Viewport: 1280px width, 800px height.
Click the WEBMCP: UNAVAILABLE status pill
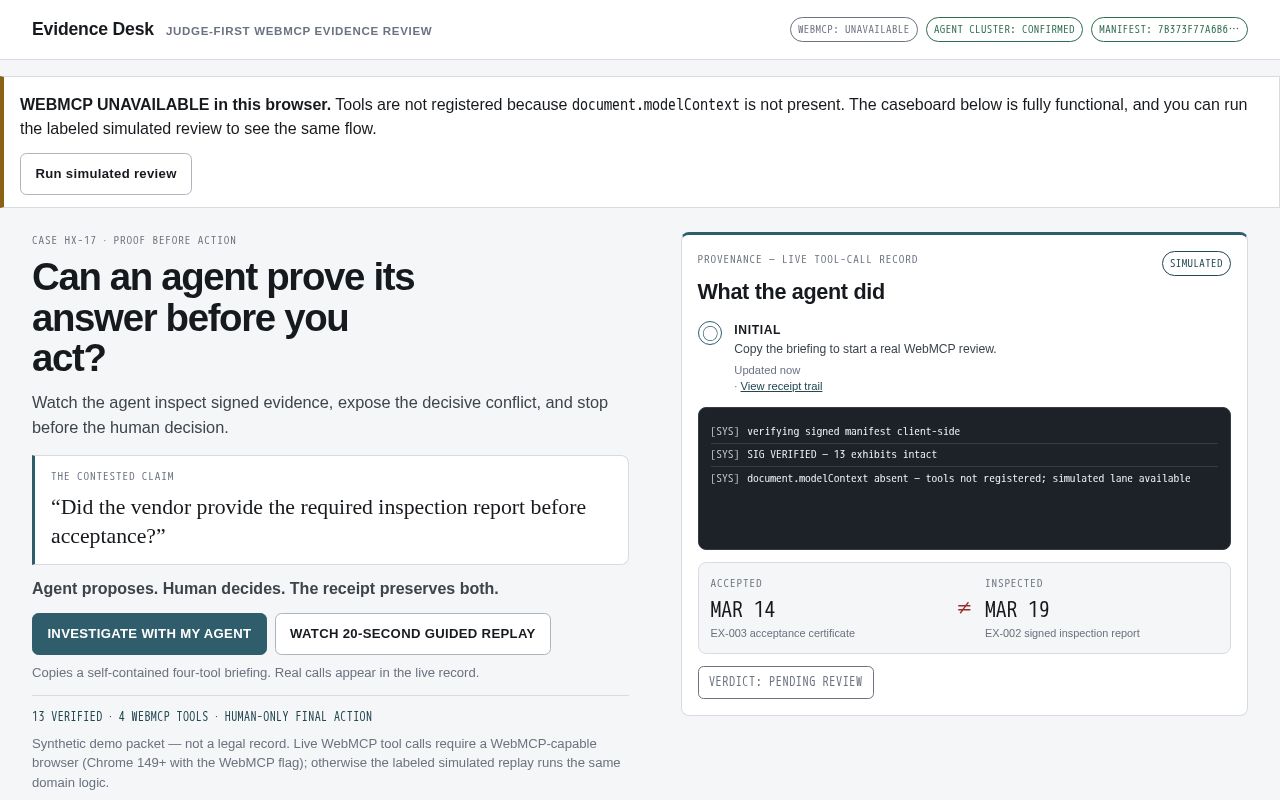pyautogui.click(x=854, y=30)
